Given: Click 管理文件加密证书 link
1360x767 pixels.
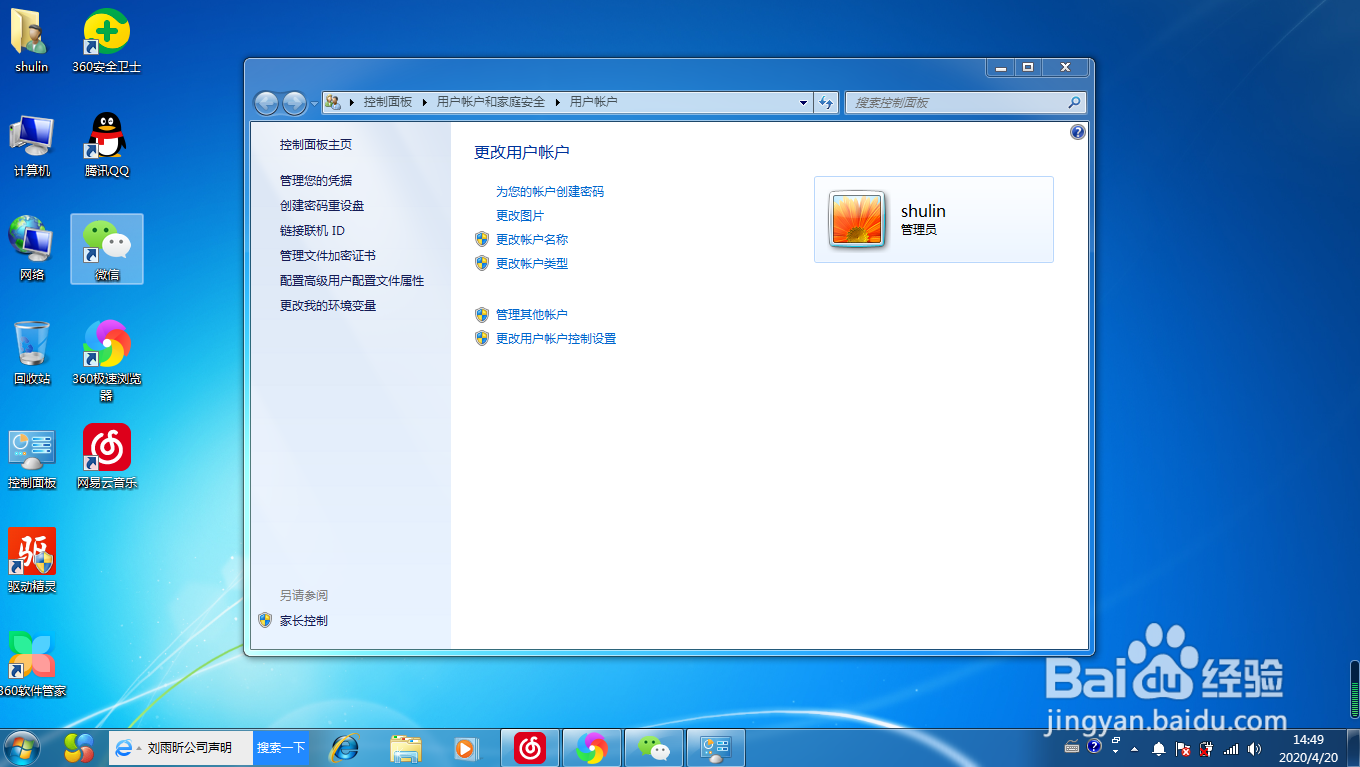Looking at the screenshot, I should click(328, 255).
